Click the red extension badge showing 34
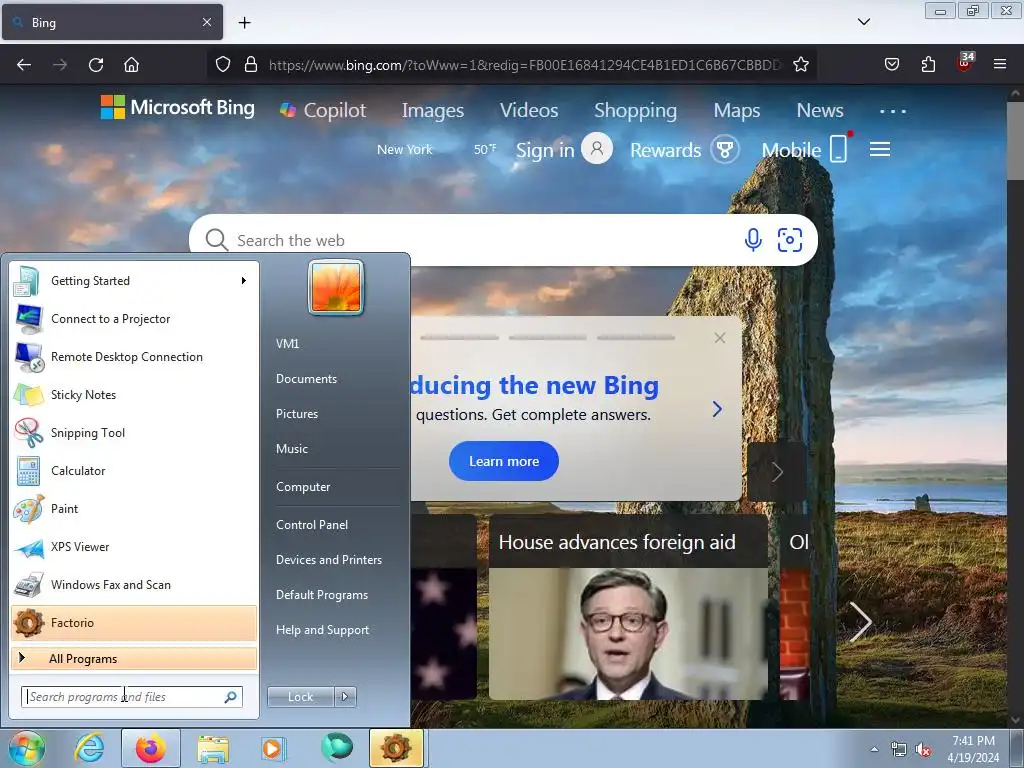This screenshot has width=1024, height=768. 965,62
